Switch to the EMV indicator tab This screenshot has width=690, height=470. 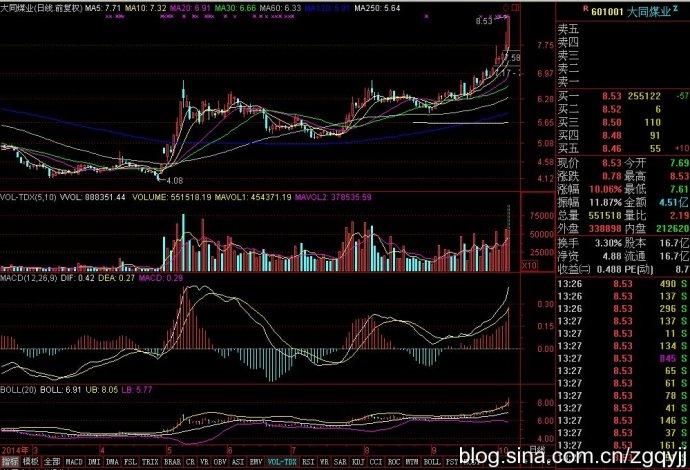point(256,462)
